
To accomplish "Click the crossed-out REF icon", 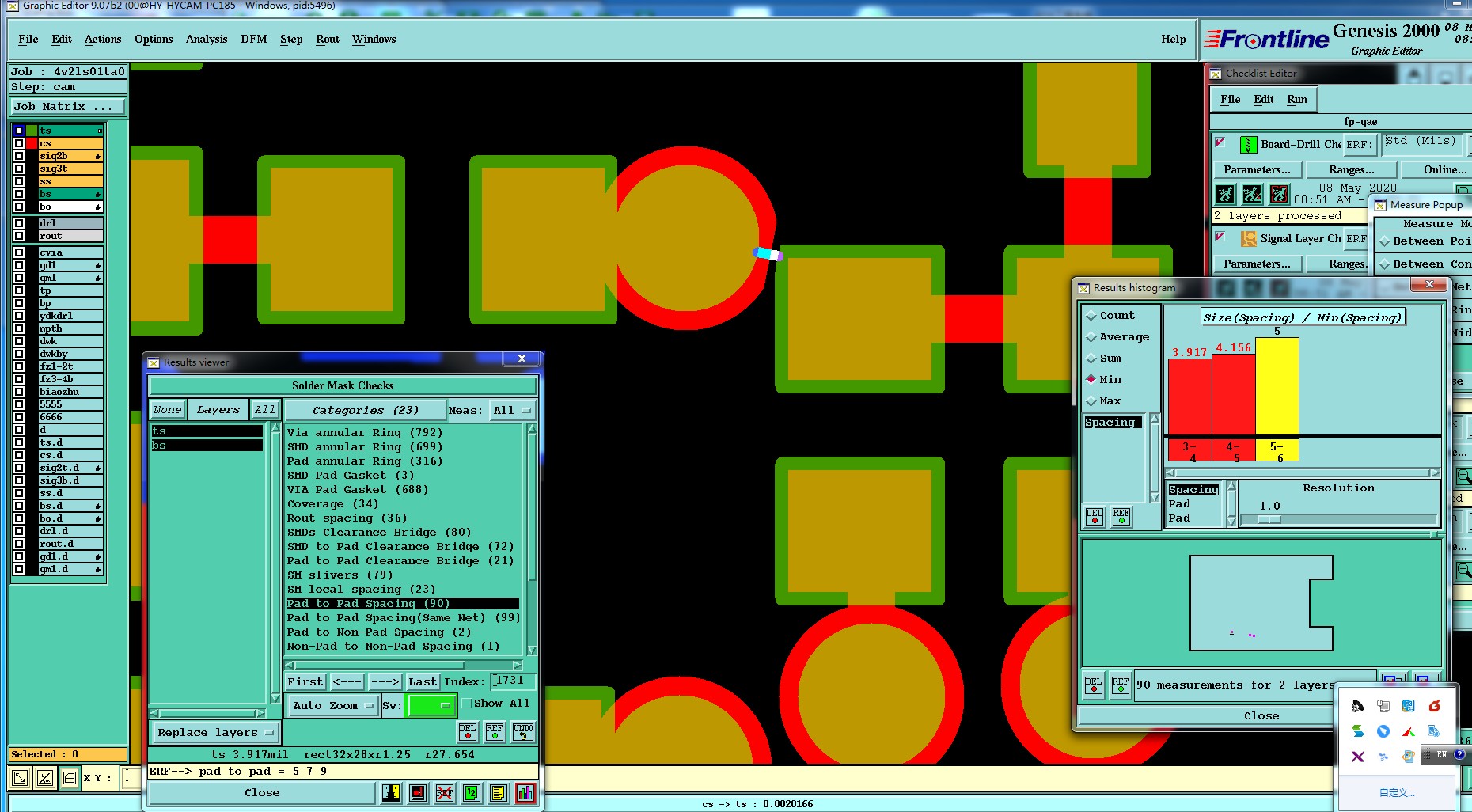I will coord(445,792).
